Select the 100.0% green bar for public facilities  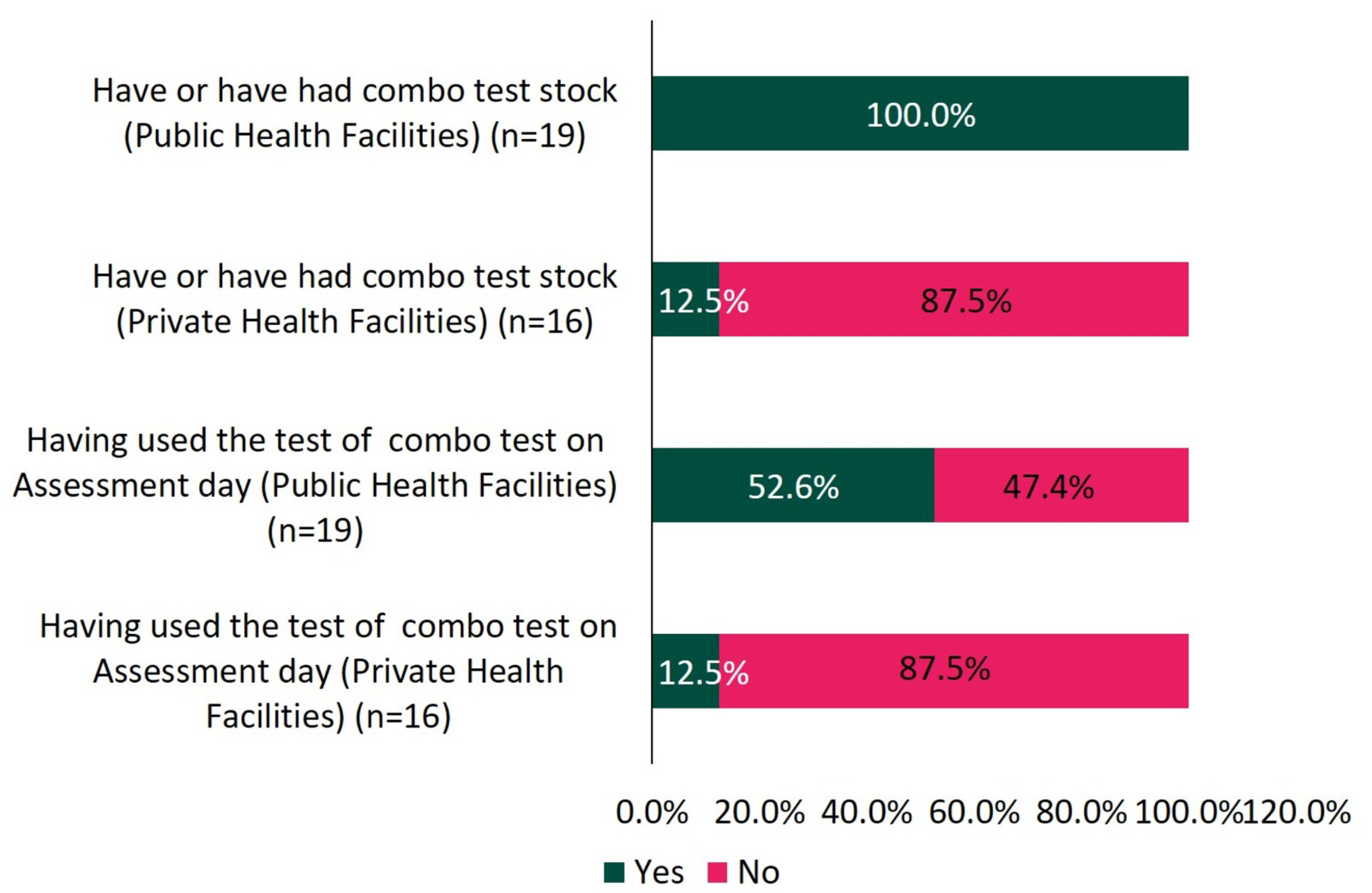pyautogui.click(x=919, y=113)
